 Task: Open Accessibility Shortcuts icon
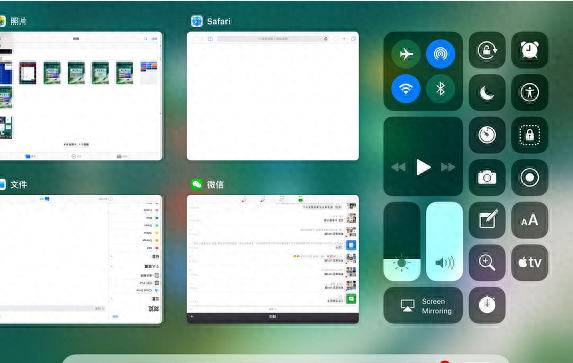click(530, 92)
